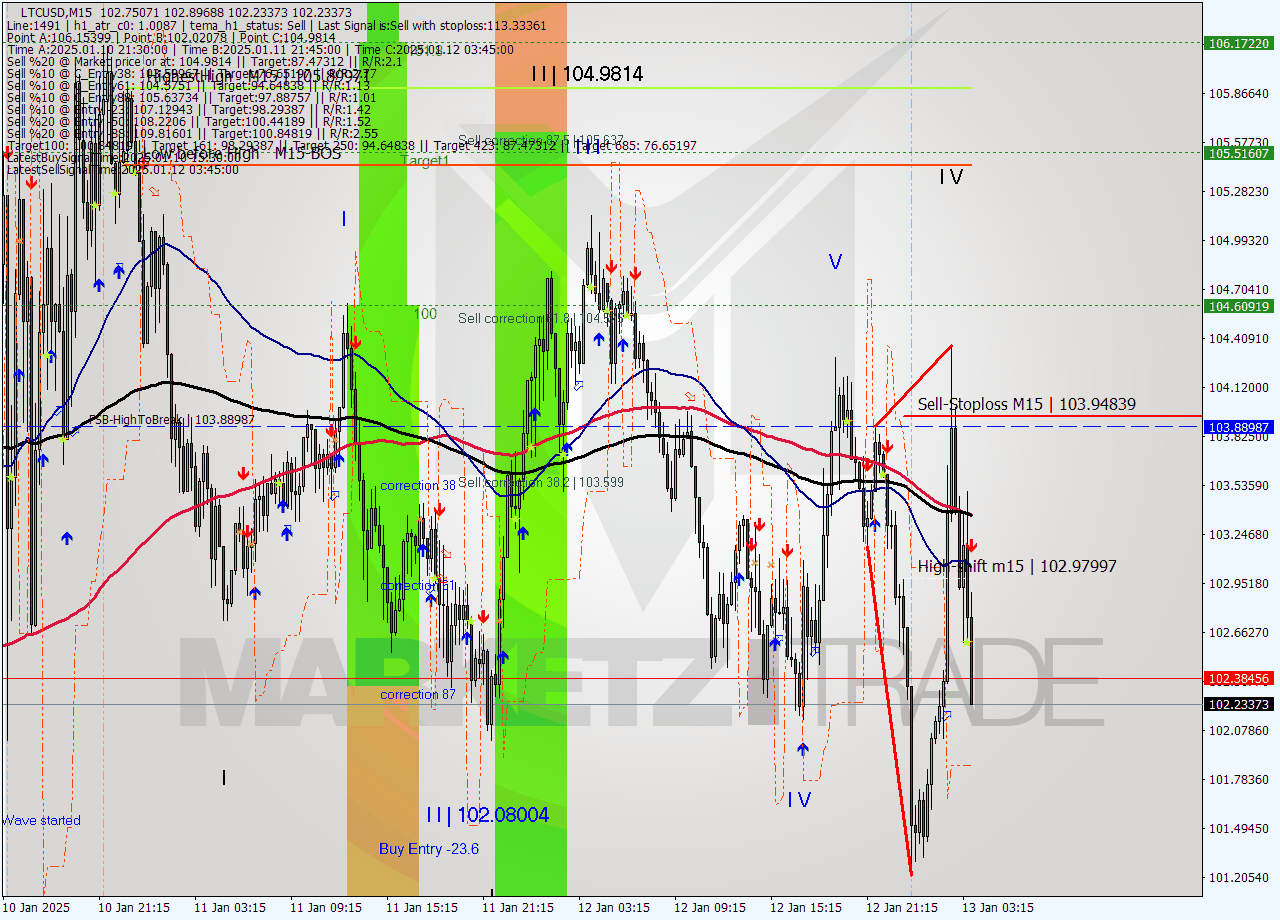Select 'Sell correction 87.5 | 105.637' text
The image size is (1280, 920).
[541, 140]
